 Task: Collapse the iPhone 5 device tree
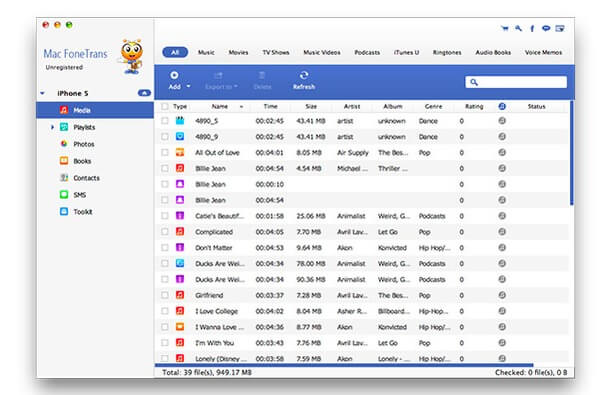point(42,93)
